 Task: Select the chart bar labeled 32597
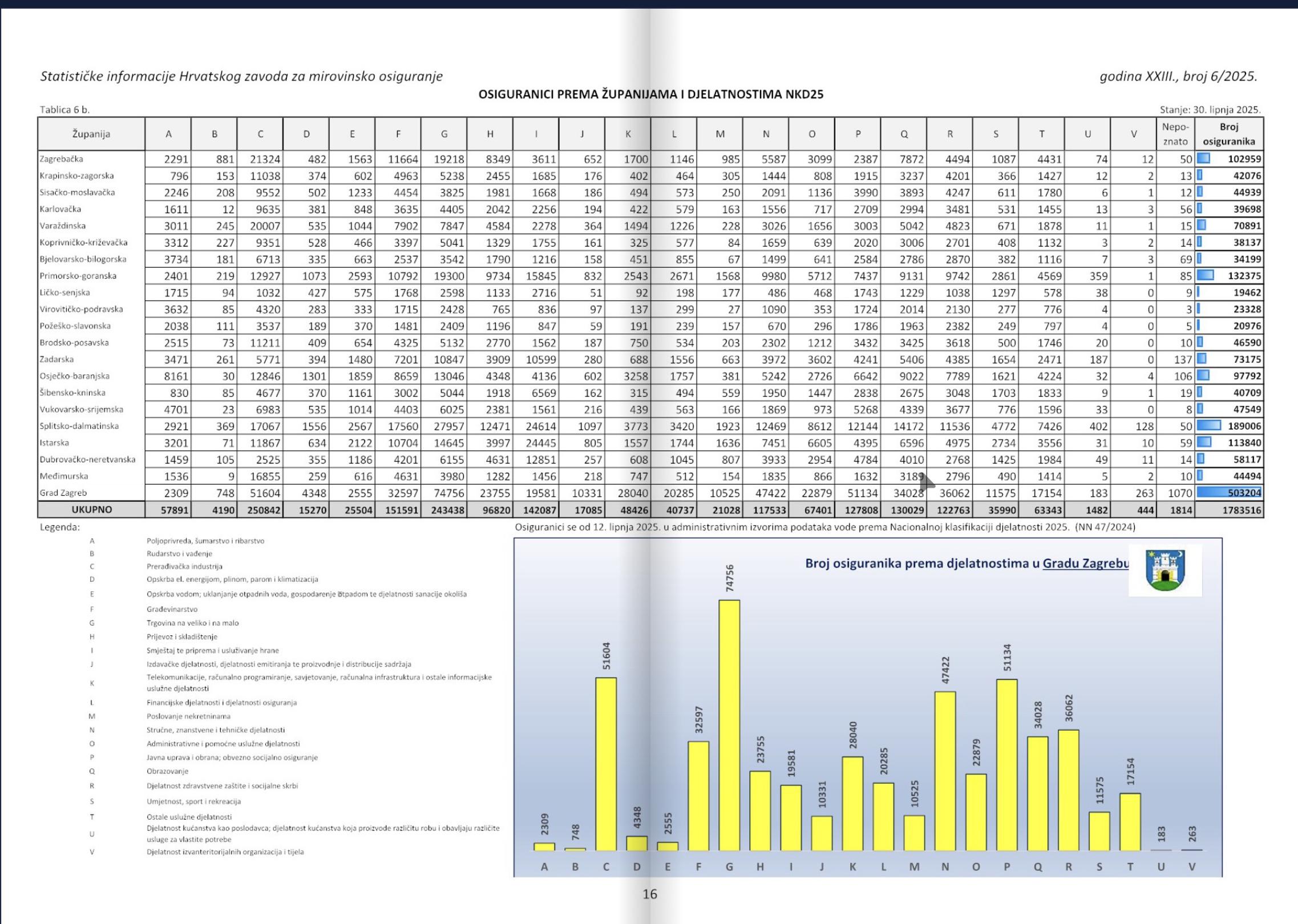click(x=698, y=796)
